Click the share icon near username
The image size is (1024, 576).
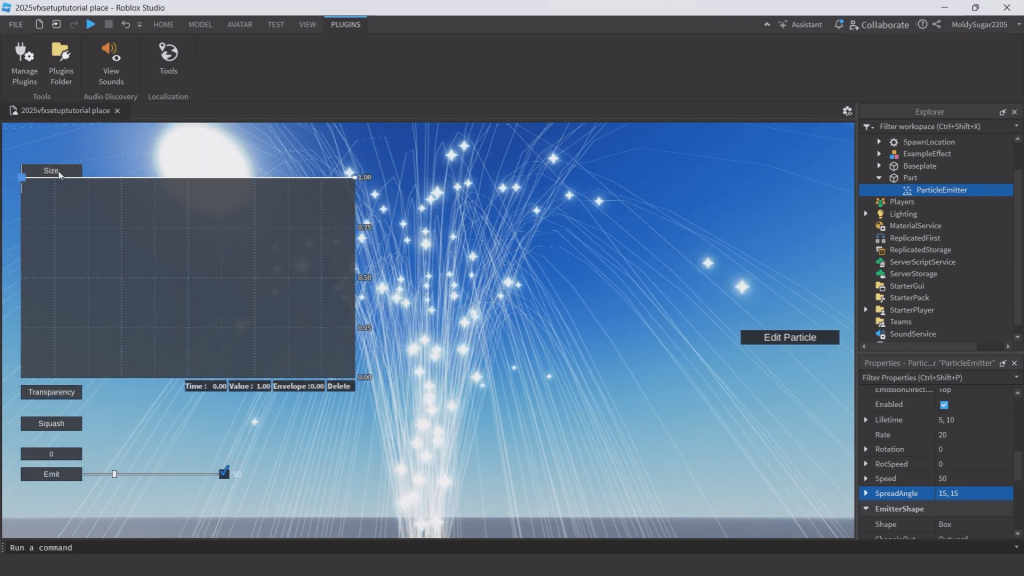tap(936, 24)
